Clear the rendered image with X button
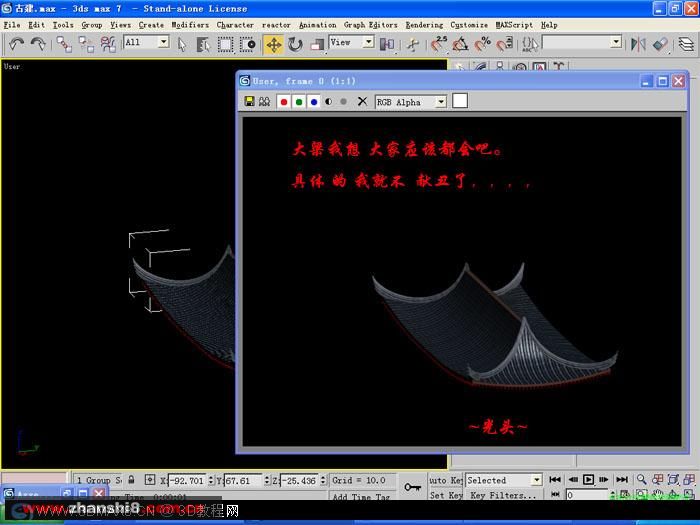 click(362, 101)
